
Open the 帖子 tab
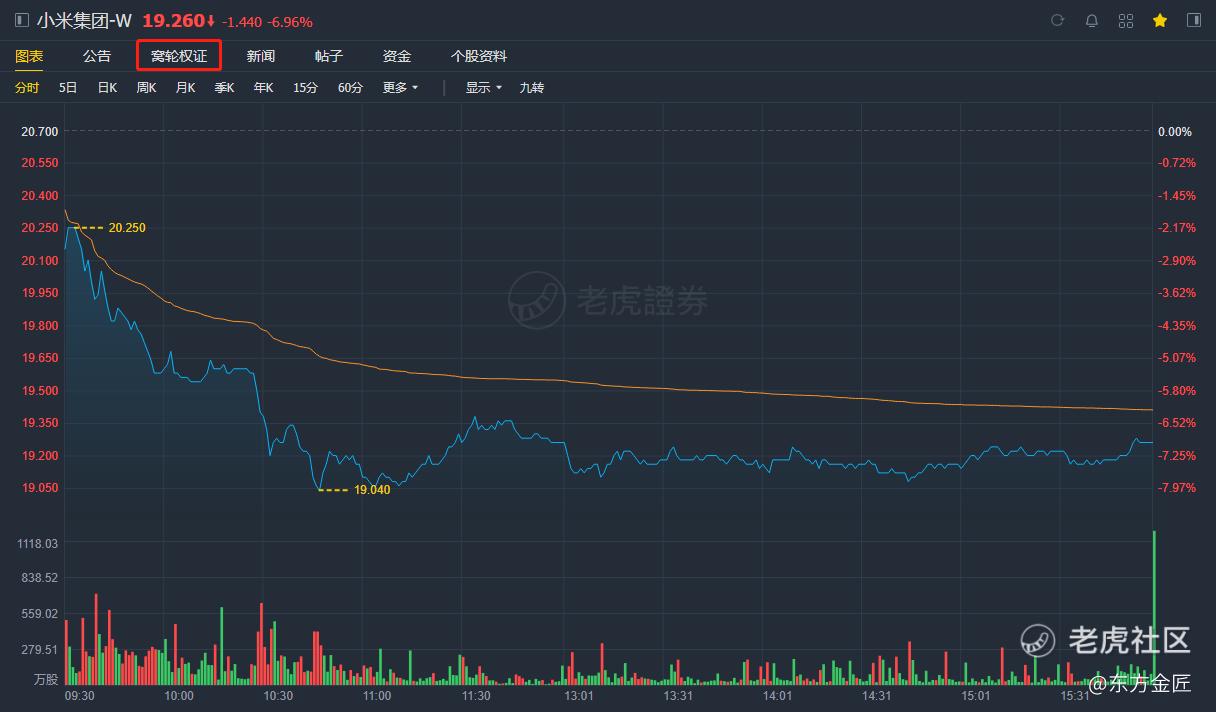(329, 56)
